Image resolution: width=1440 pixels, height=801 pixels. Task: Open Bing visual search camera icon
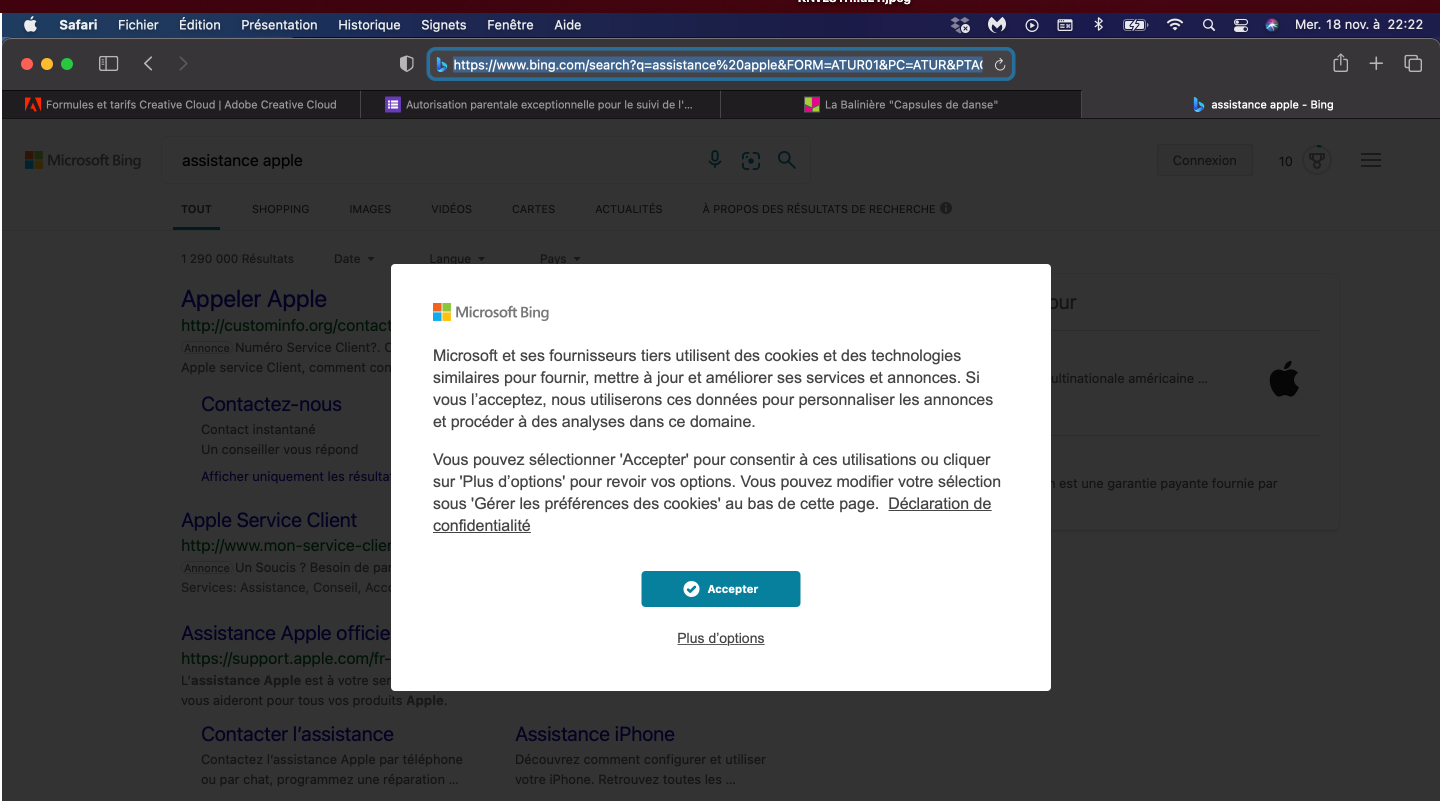coord(751,161)
